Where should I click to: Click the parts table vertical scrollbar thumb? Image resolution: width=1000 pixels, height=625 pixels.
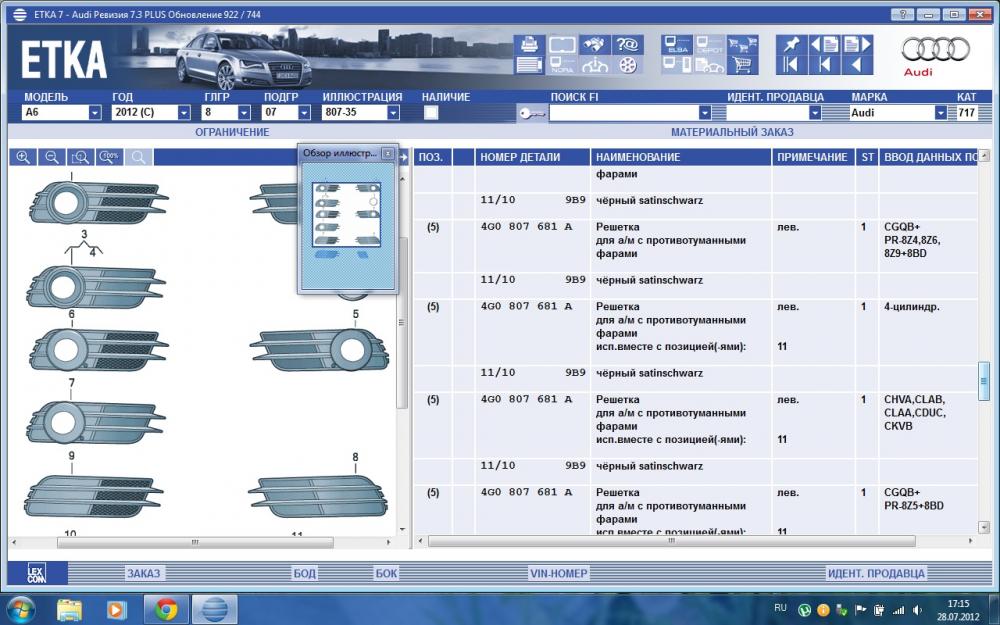[x=984, y=381]
